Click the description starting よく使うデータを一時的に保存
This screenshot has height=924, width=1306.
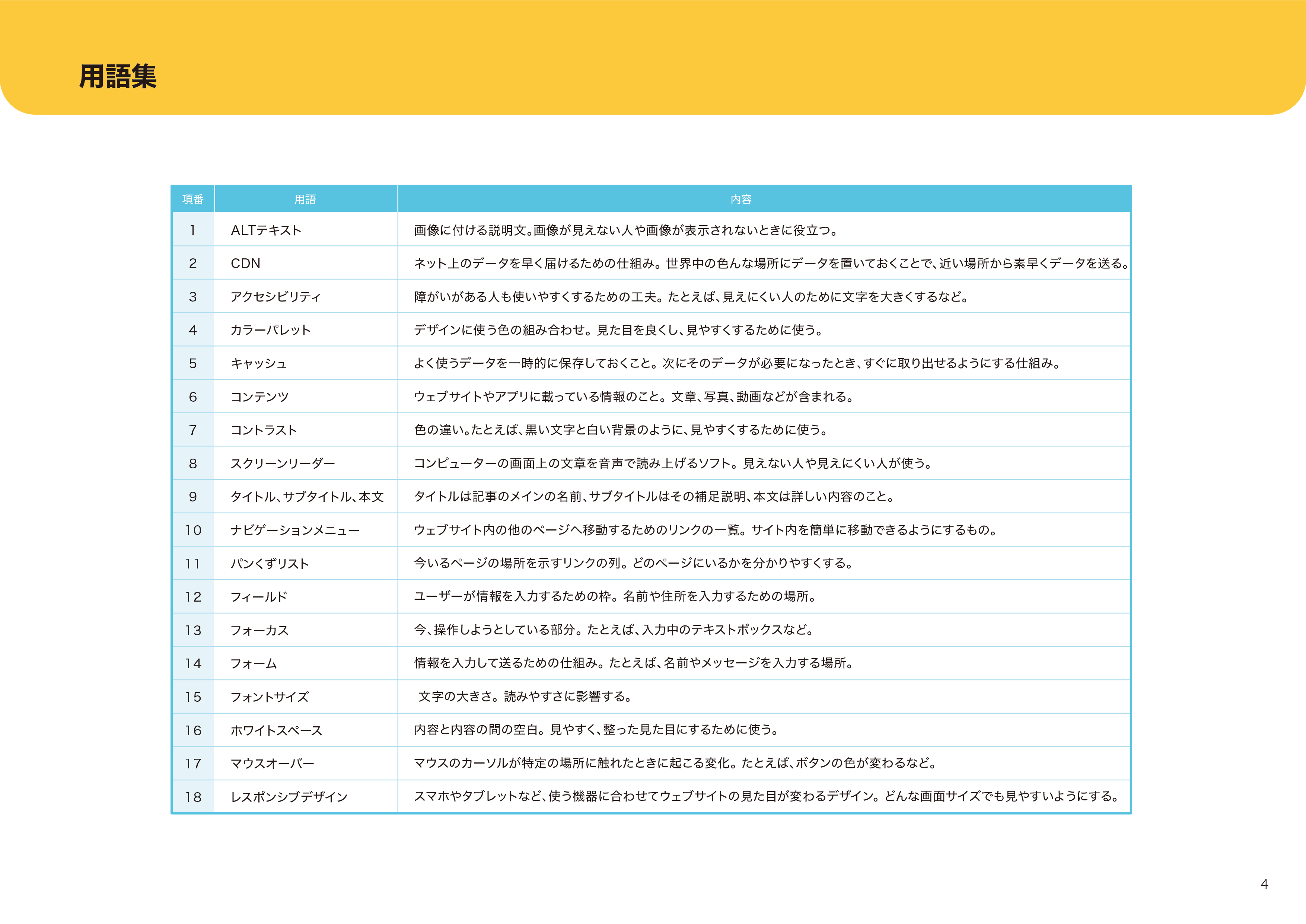click(x=737, y=363)
